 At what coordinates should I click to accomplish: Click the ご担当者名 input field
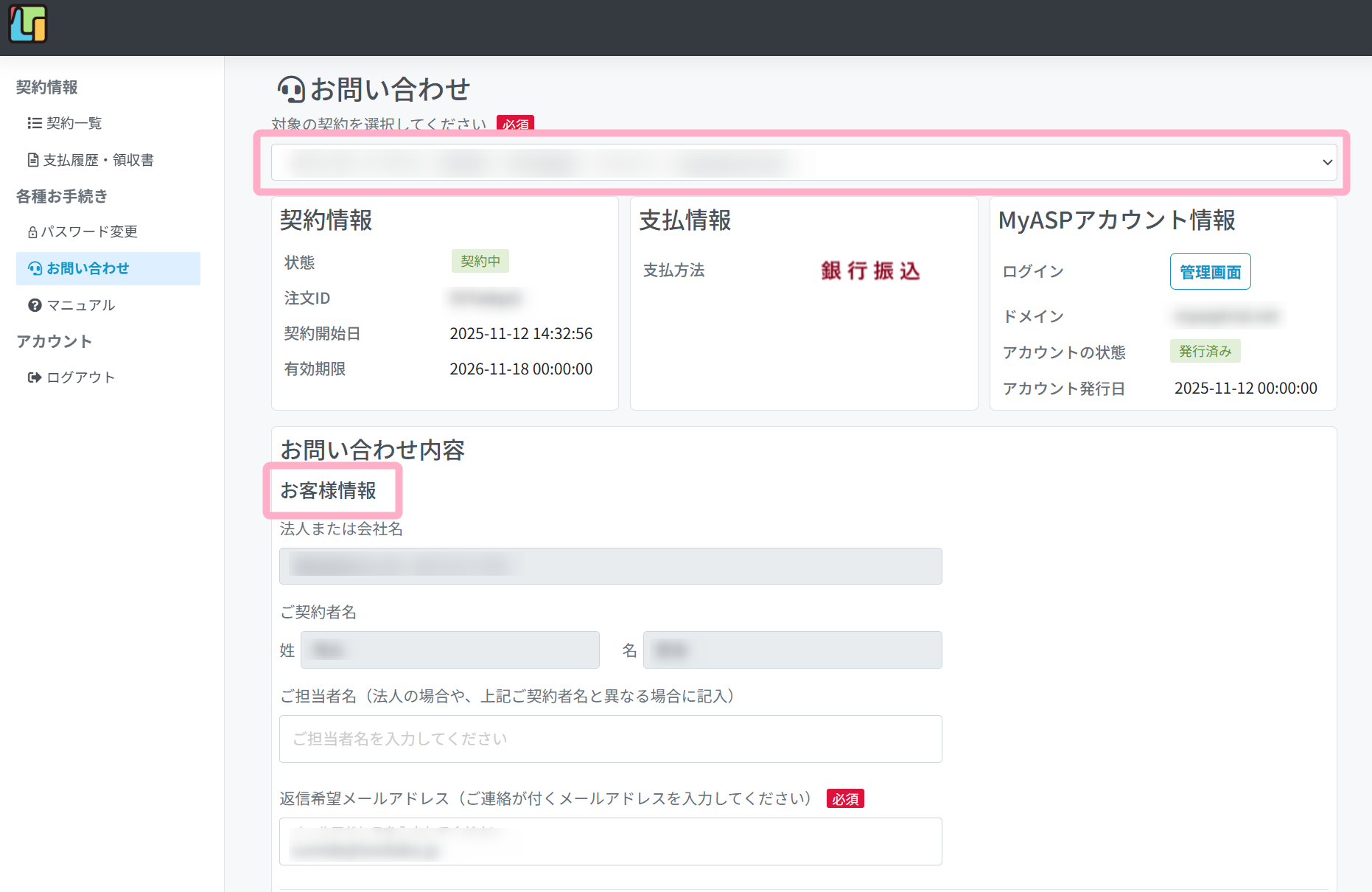coord(610,739)
